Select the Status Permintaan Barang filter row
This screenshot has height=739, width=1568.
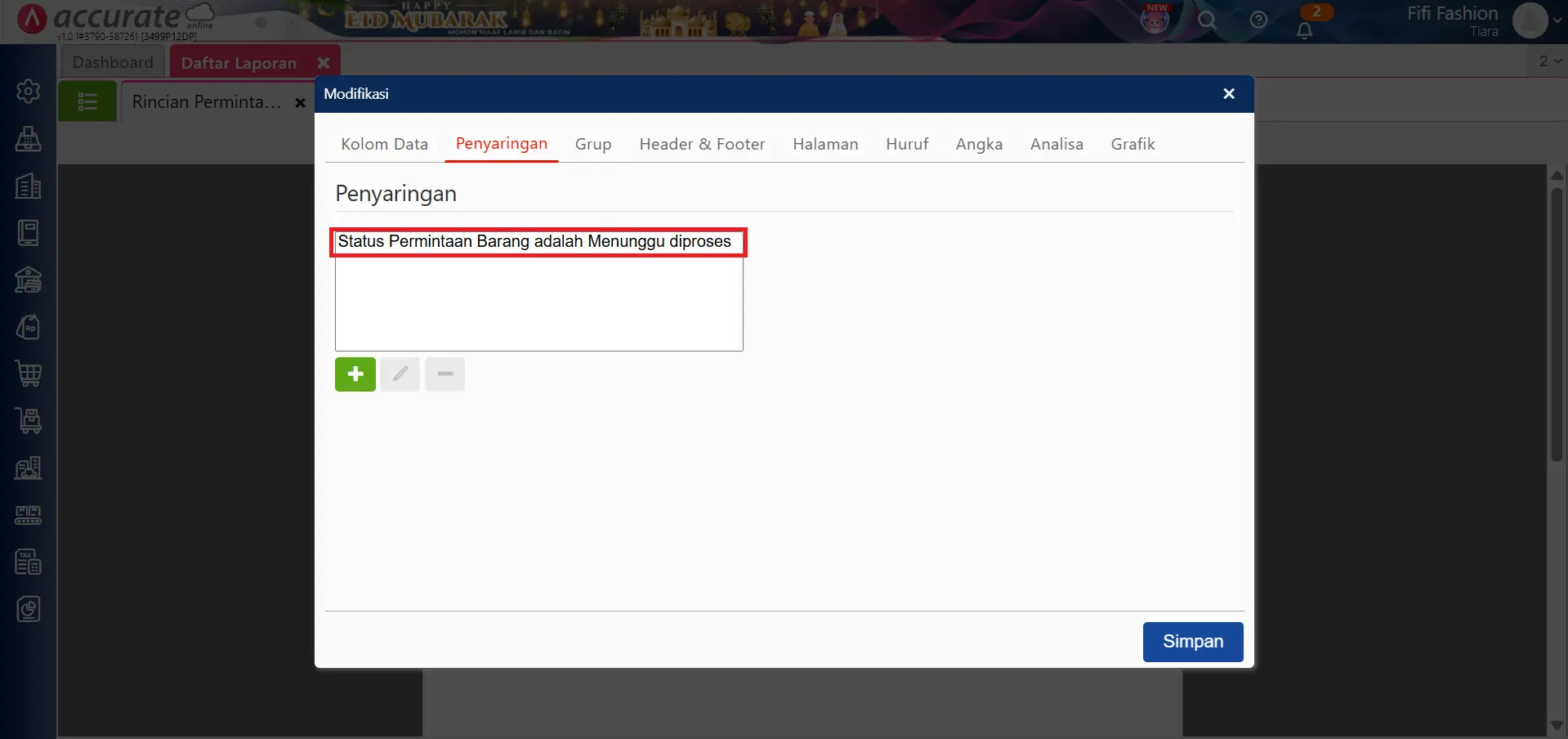(x=538, y=242)
